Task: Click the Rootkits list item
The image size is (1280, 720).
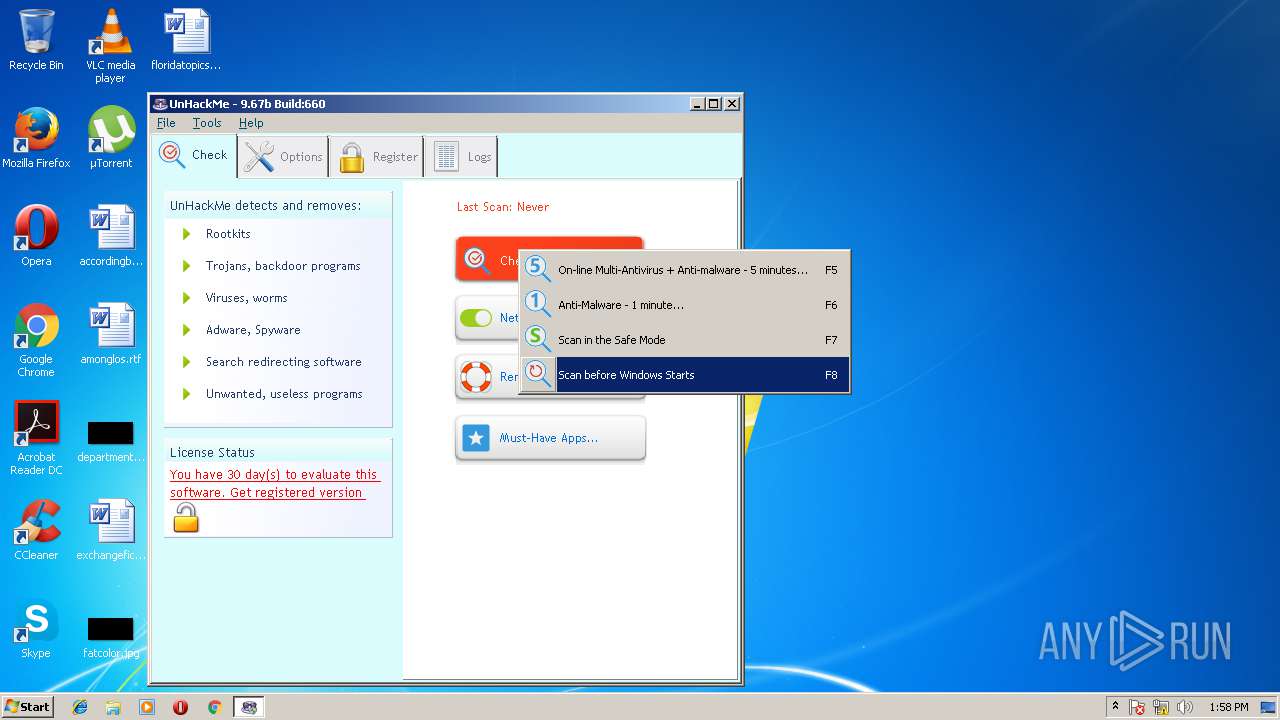Action: tap(228, 234)
